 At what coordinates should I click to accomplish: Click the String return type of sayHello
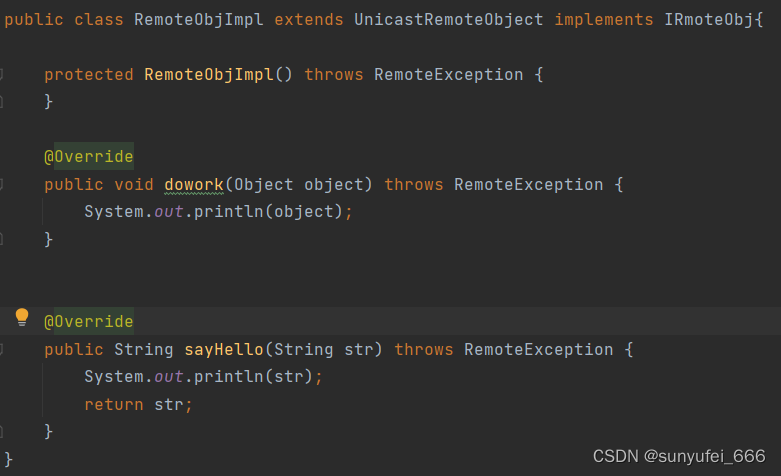click(143, 349)
